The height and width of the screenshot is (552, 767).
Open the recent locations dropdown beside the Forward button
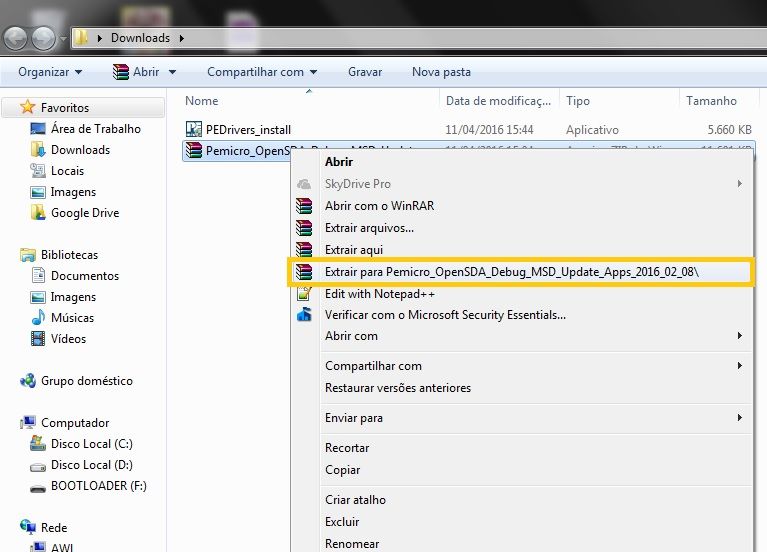tap(63, 38)
